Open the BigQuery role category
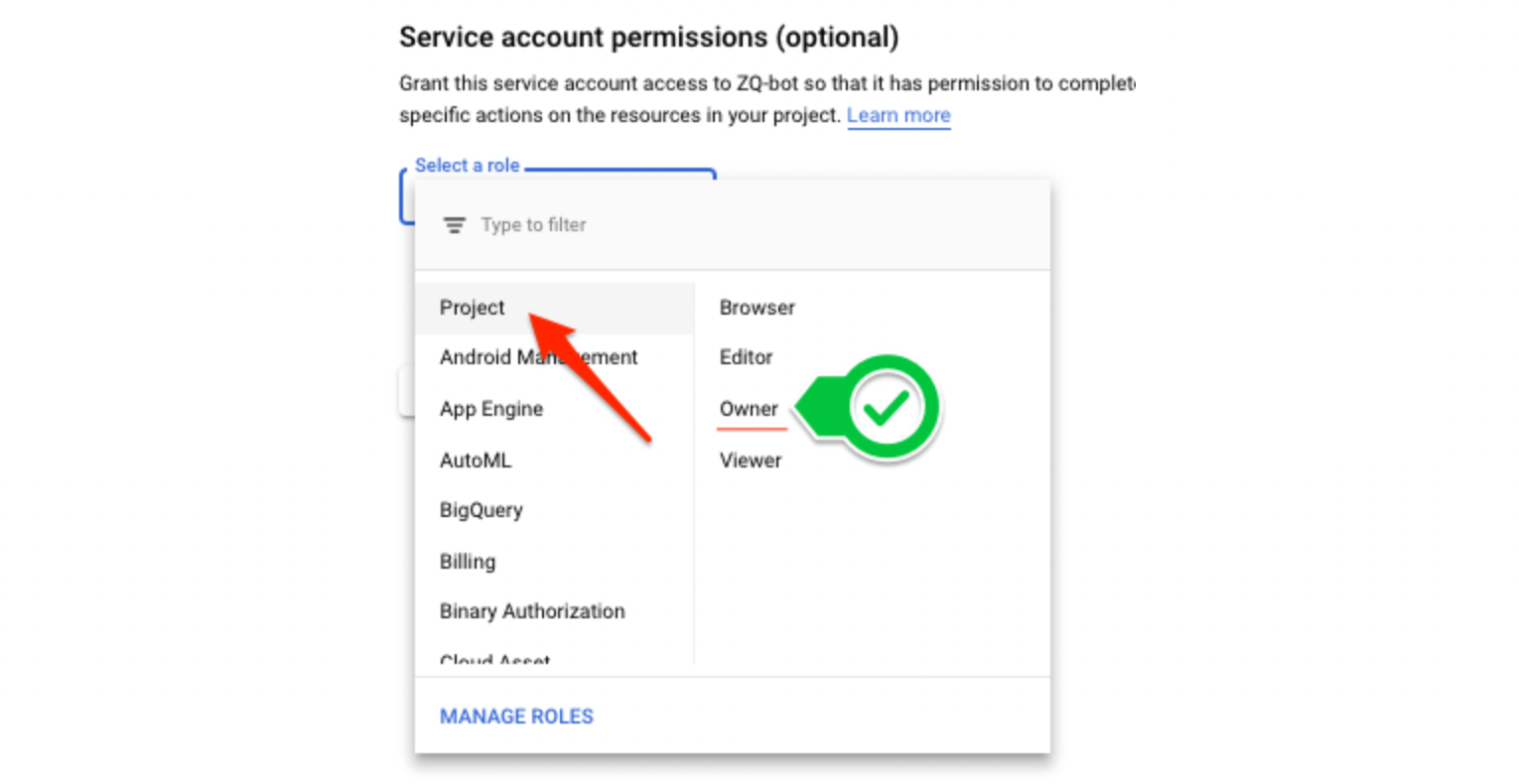This screenshot has width=1519, height=784. (x=481, y=509)
